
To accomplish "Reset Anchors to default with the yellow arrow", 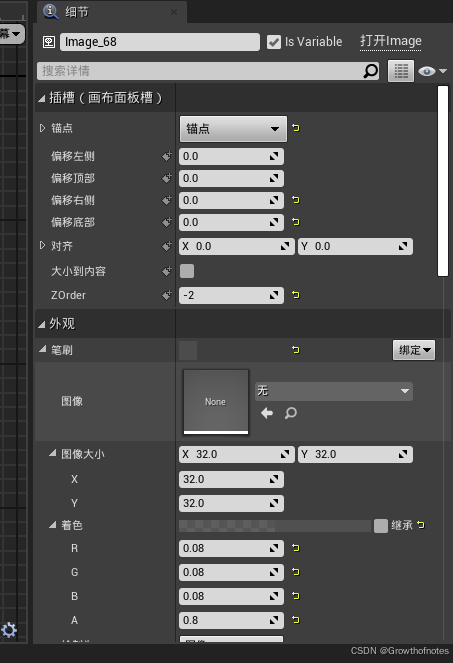I will 296,128.
